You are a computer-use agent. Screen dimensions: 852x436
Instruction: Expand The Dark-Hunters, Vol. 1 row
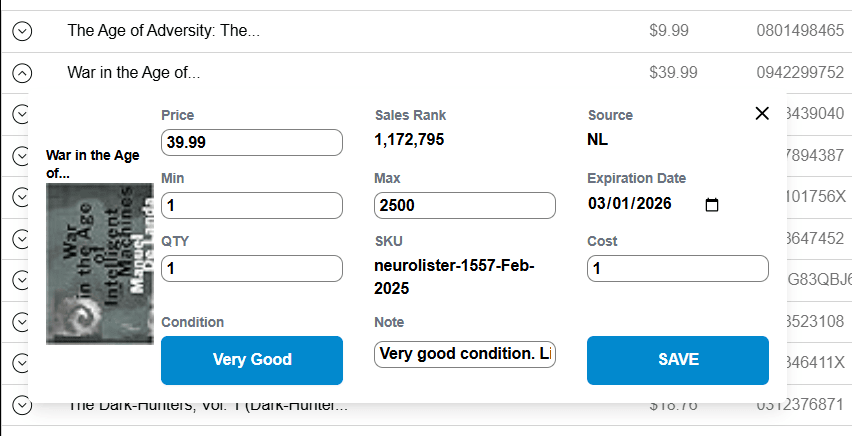[22, 405]
